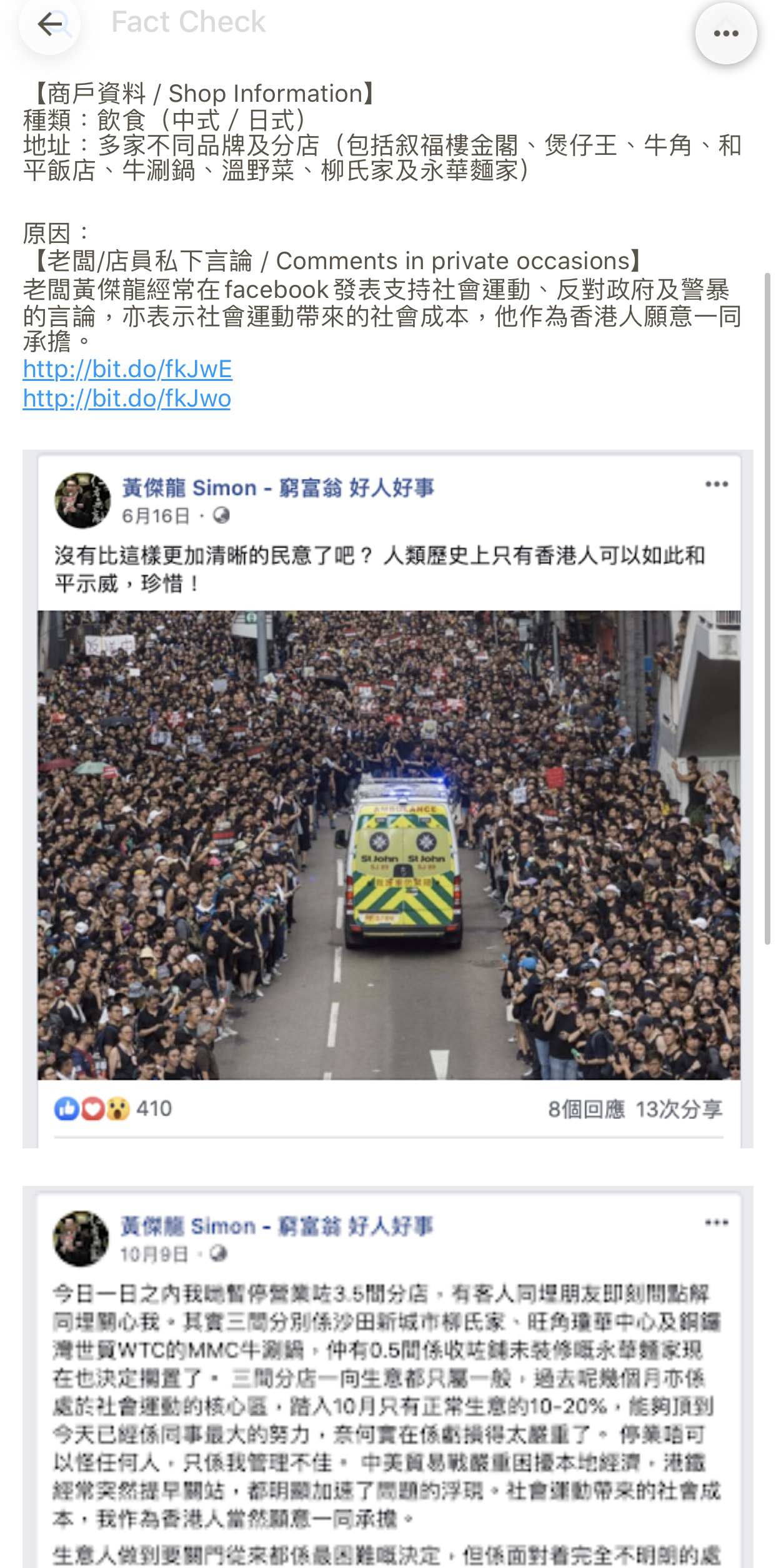Click the globe icon beside 10月9日
Viewport: 776px width, 1568px height.
tap(219, 1253)
